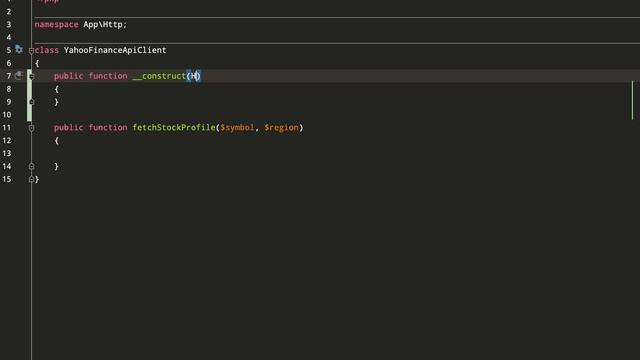Click function keyword on line 7
The image size is (640, 360).
[x=108, y=76]
